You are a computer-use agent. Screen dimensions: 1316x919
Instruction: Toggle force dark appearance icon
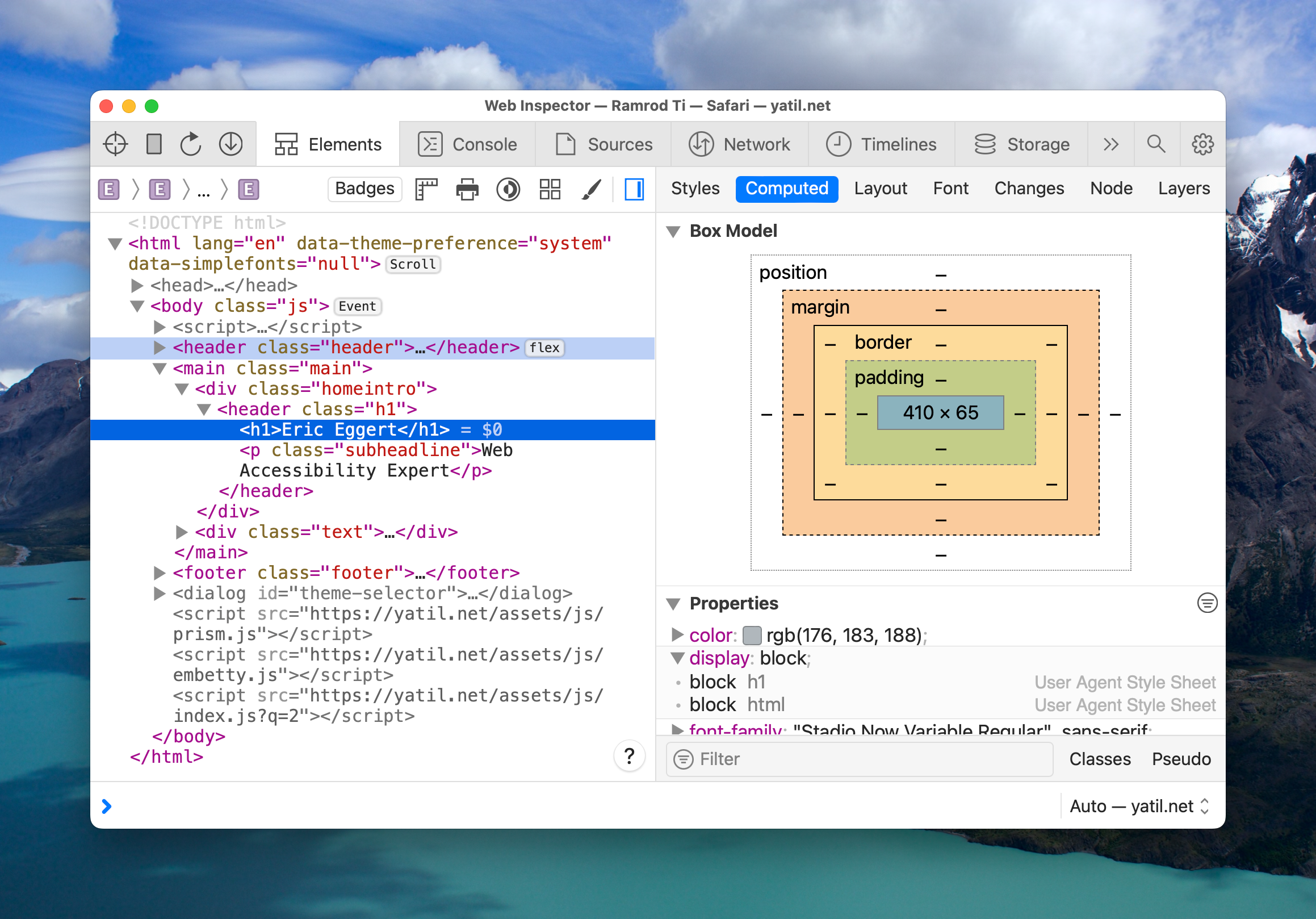508,189
